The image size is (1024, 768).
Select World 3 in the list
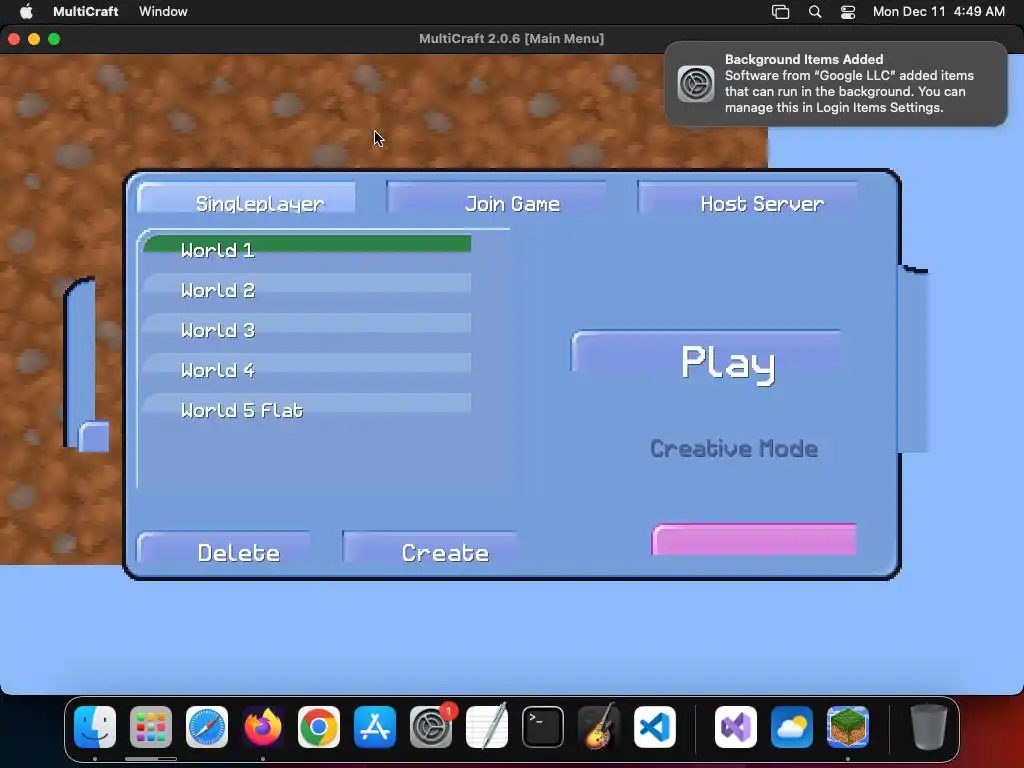tap(306, 325)
